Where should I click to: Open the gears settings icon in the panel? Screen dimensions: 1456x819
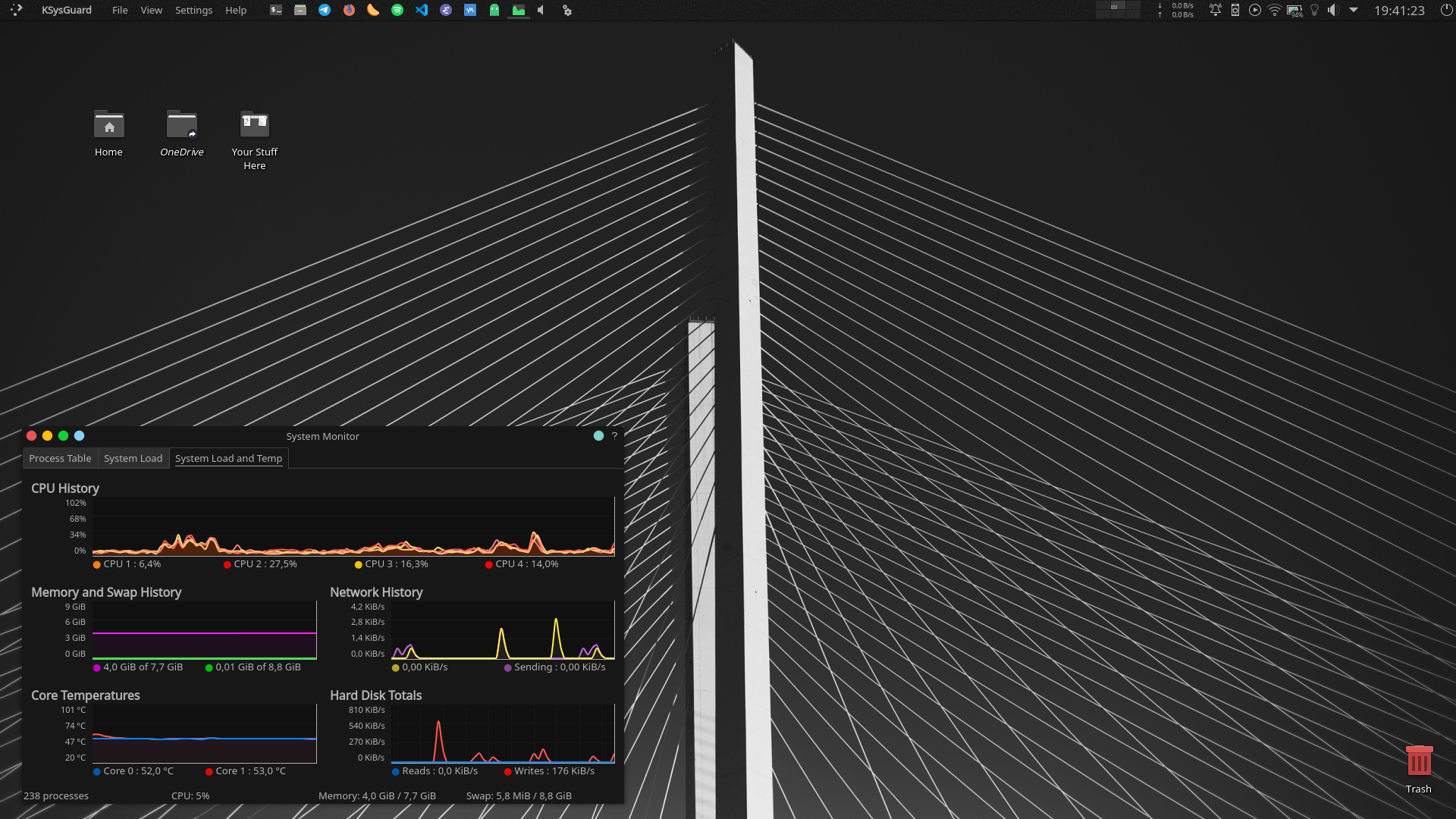coord(566,10)
